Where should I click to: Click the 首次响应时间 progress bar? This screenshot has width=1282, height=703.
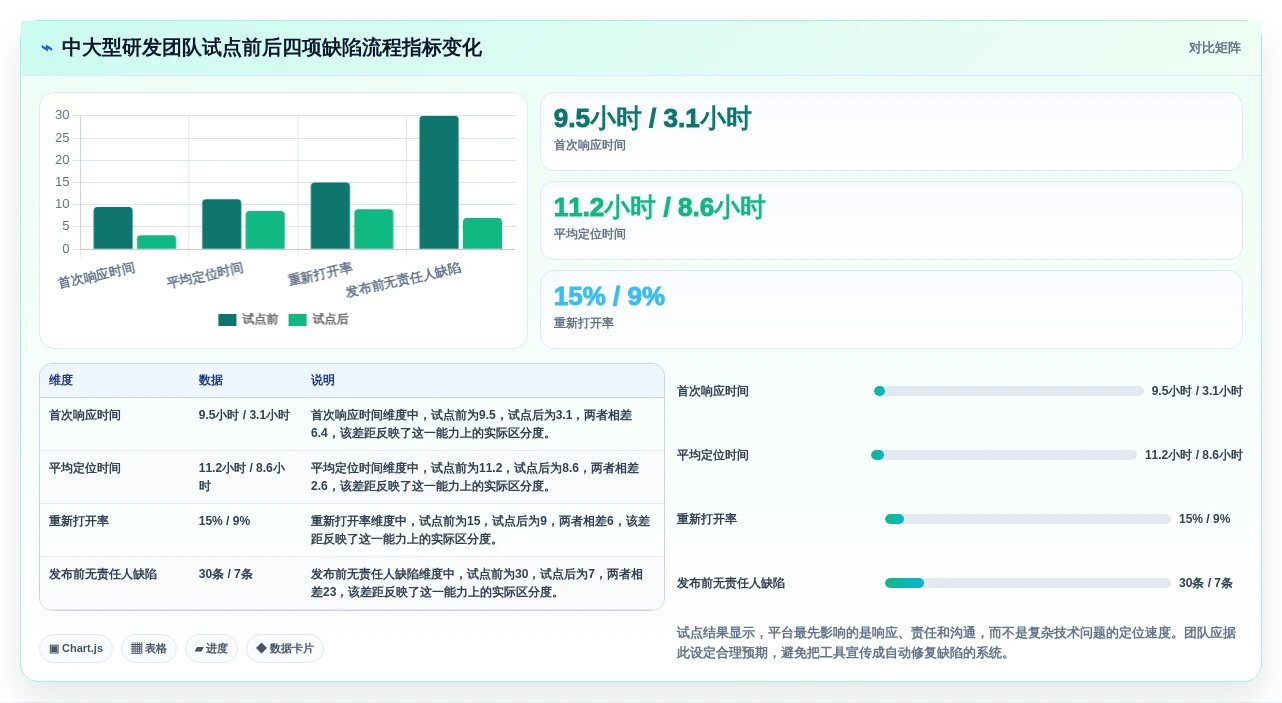(1009, 391)
